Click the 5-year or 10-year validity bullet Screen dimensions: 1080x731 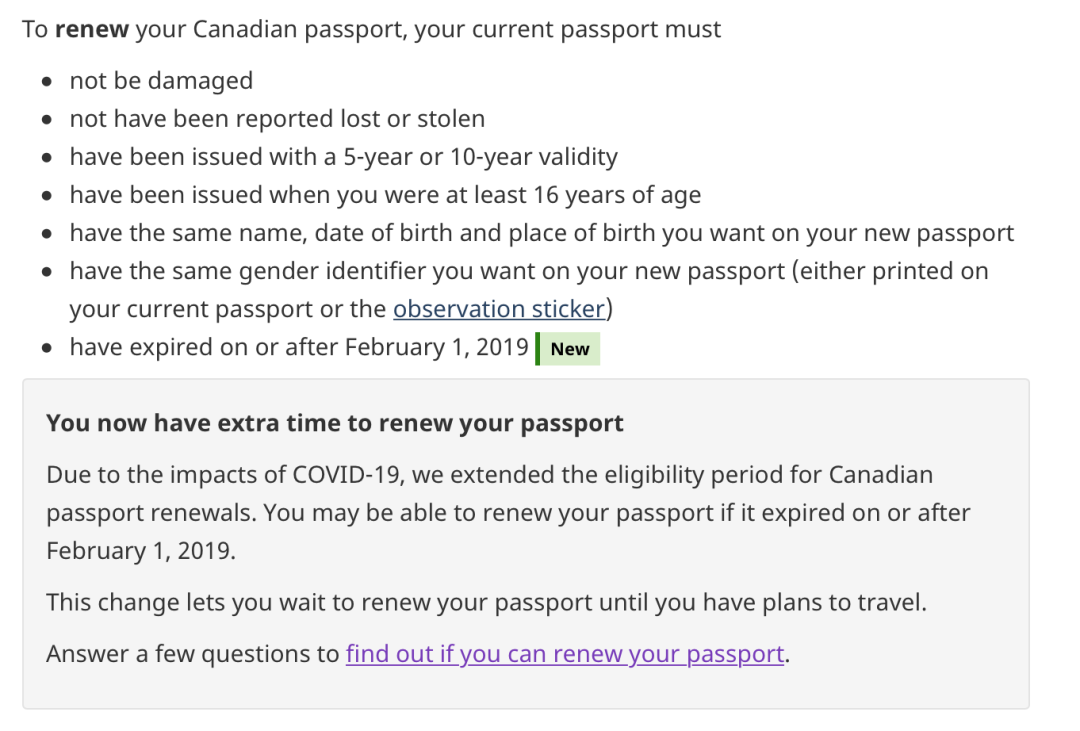point(344,157)
